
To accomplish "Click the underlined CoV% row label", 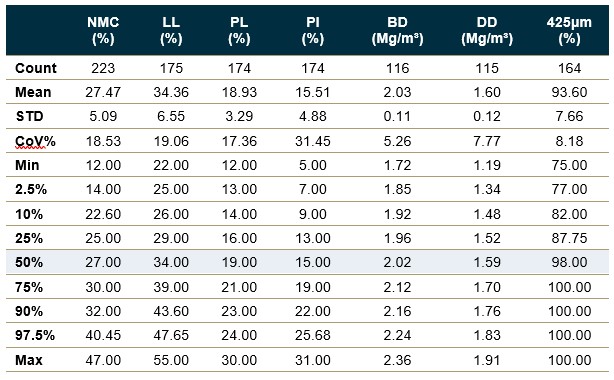I will pyautogui.click(x=35, y=141).
